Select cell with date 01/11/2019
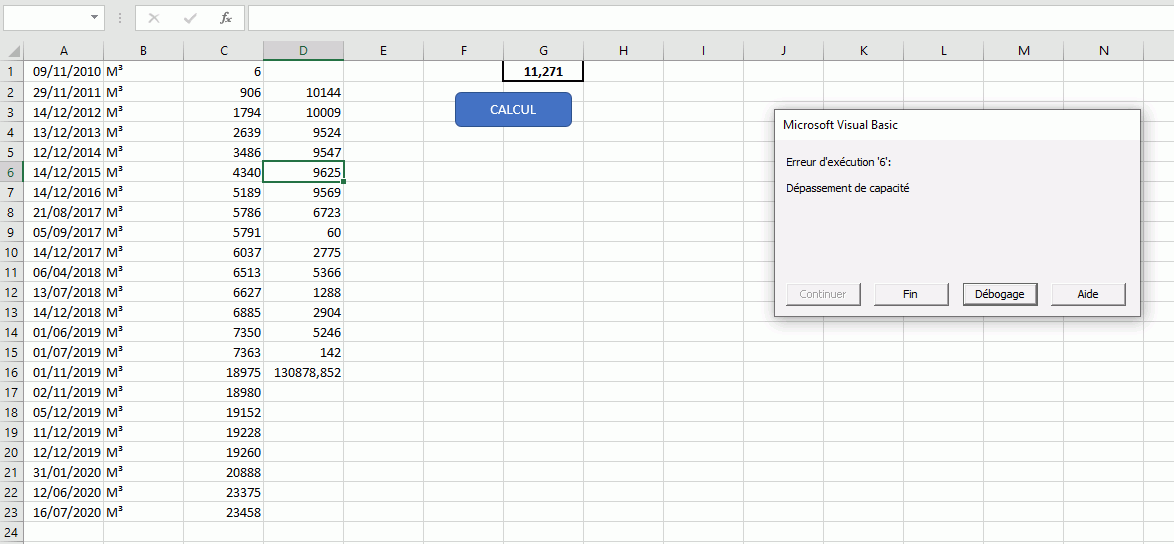The height and width of the screenshot is (544, 1174). [64, 372]
